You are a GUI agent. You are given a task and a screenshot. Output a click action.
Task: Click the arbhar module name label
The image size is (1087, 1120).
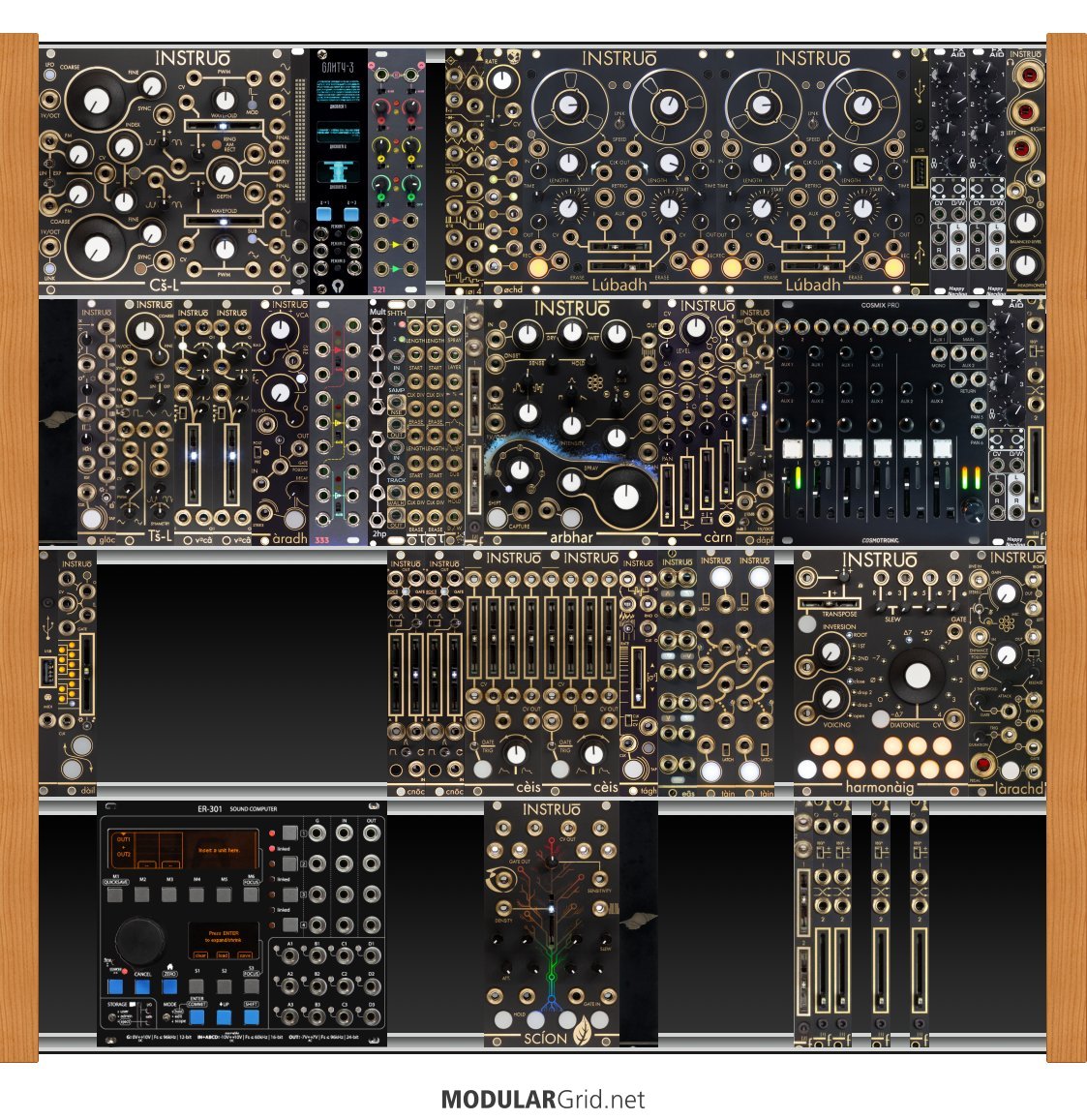tap(571, 537)
